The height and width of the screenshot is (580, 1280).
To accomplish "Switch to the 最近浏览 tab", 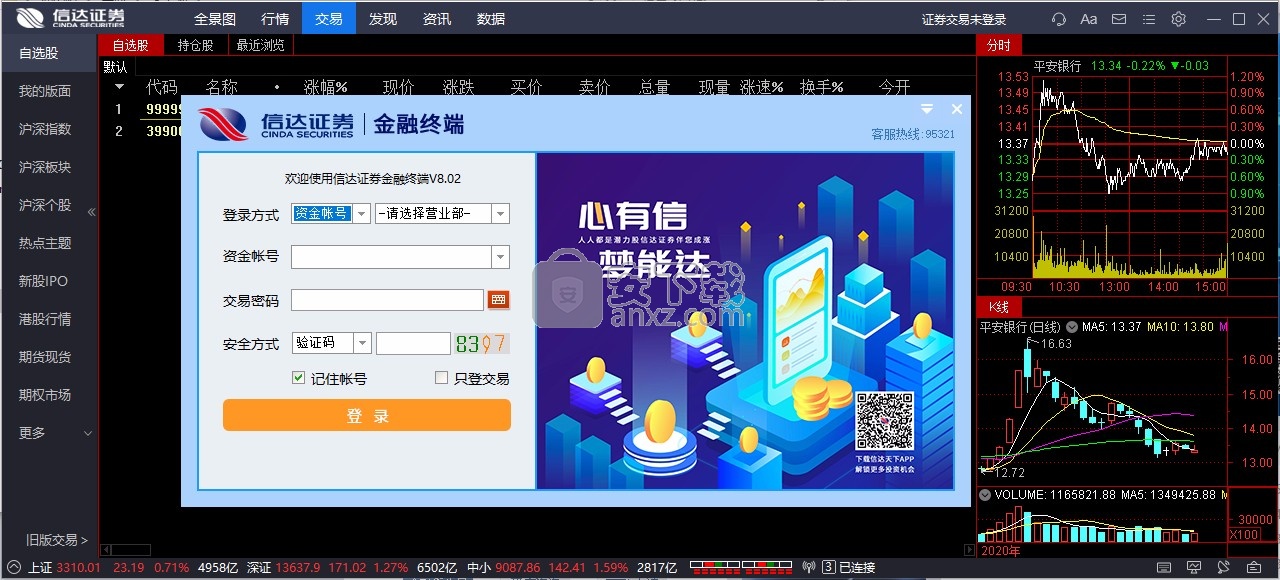I will pyautogui.click(x=261, y=45).
